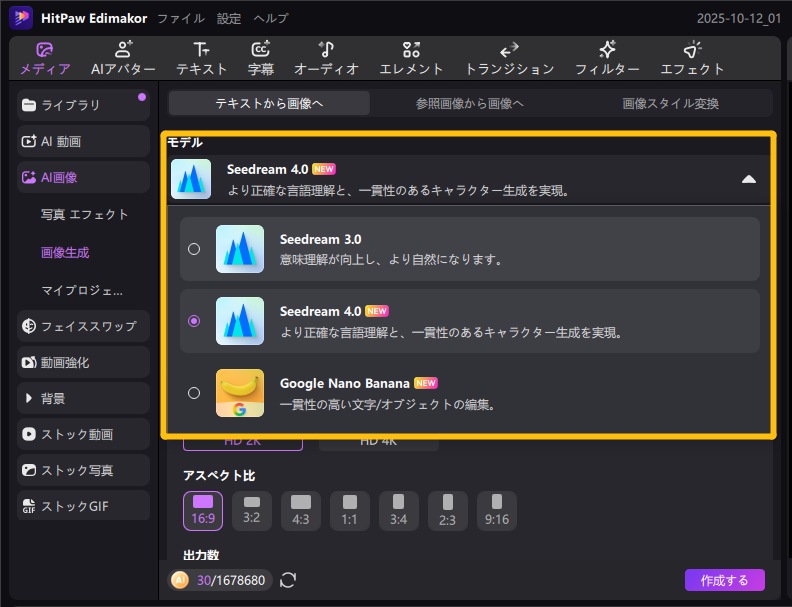The width and height of the screenshot is (792, 607).
Task: Open フェイススワップ in the sidebar
Action: pyautogui.click(x=83, y=326)
